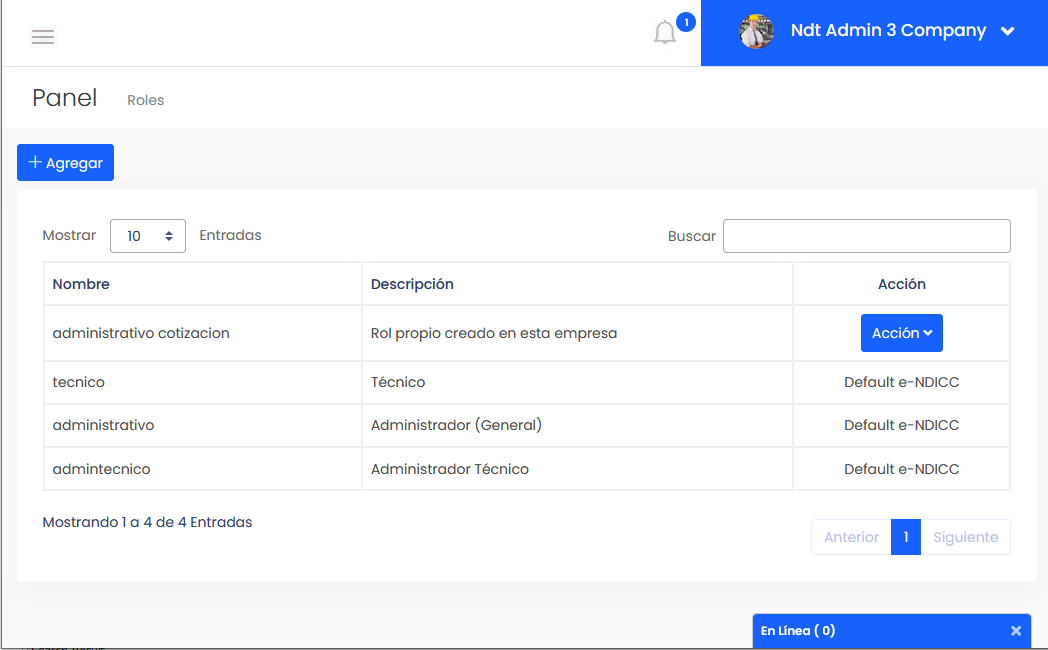Viewport: 1048px width, 650px height.
Task: Open the hamburger sidebar menu
Action: [43, 37]
